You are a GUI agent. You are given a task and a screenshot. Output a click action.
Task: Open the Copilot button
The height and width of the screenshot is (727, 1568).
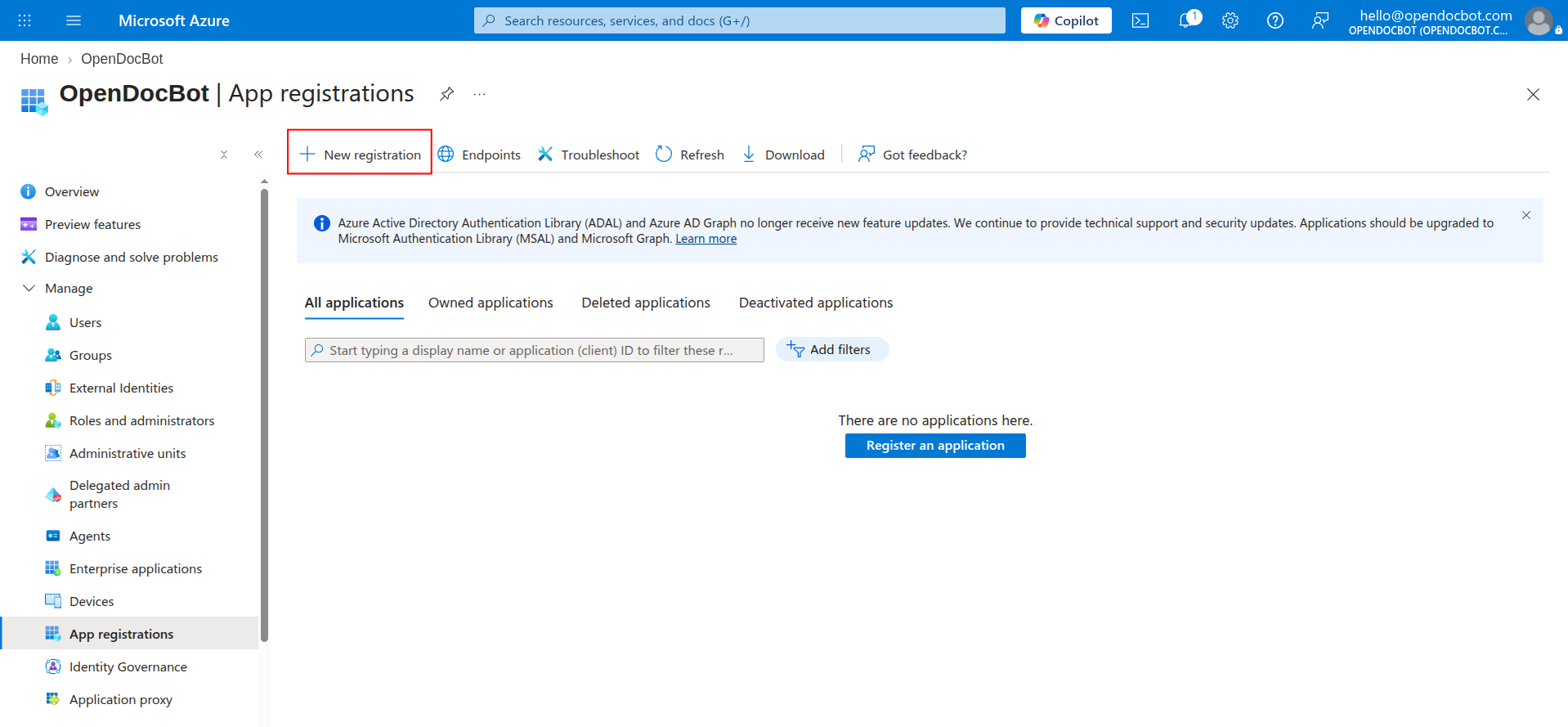pyautogui.click(x=1066, y=20)
